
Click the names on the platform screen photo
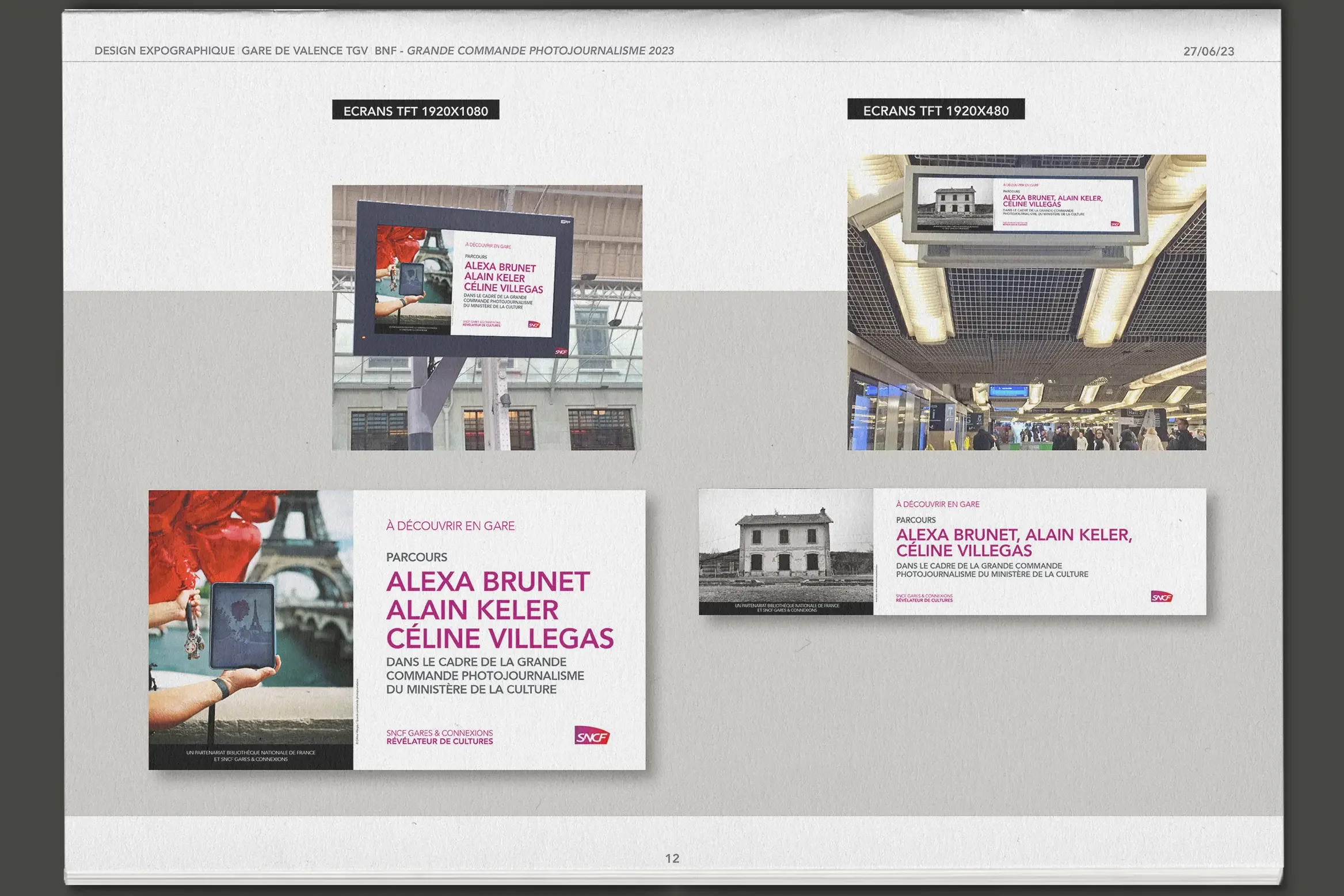point(503,277)
